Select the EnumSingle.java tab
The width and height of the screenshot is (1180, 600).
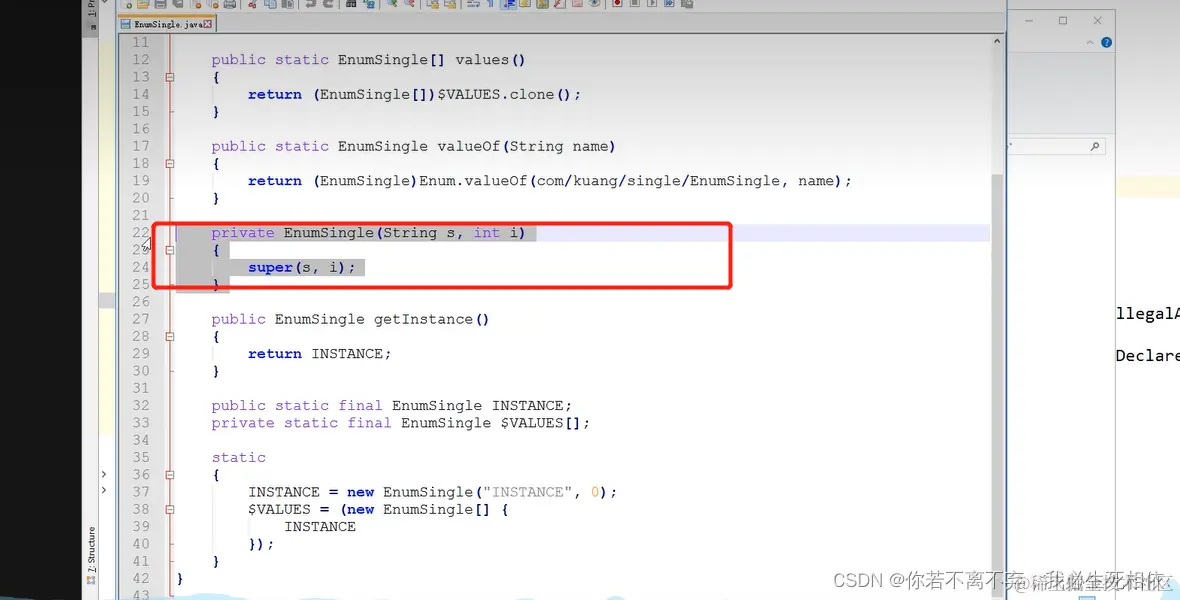pos(167,24)
